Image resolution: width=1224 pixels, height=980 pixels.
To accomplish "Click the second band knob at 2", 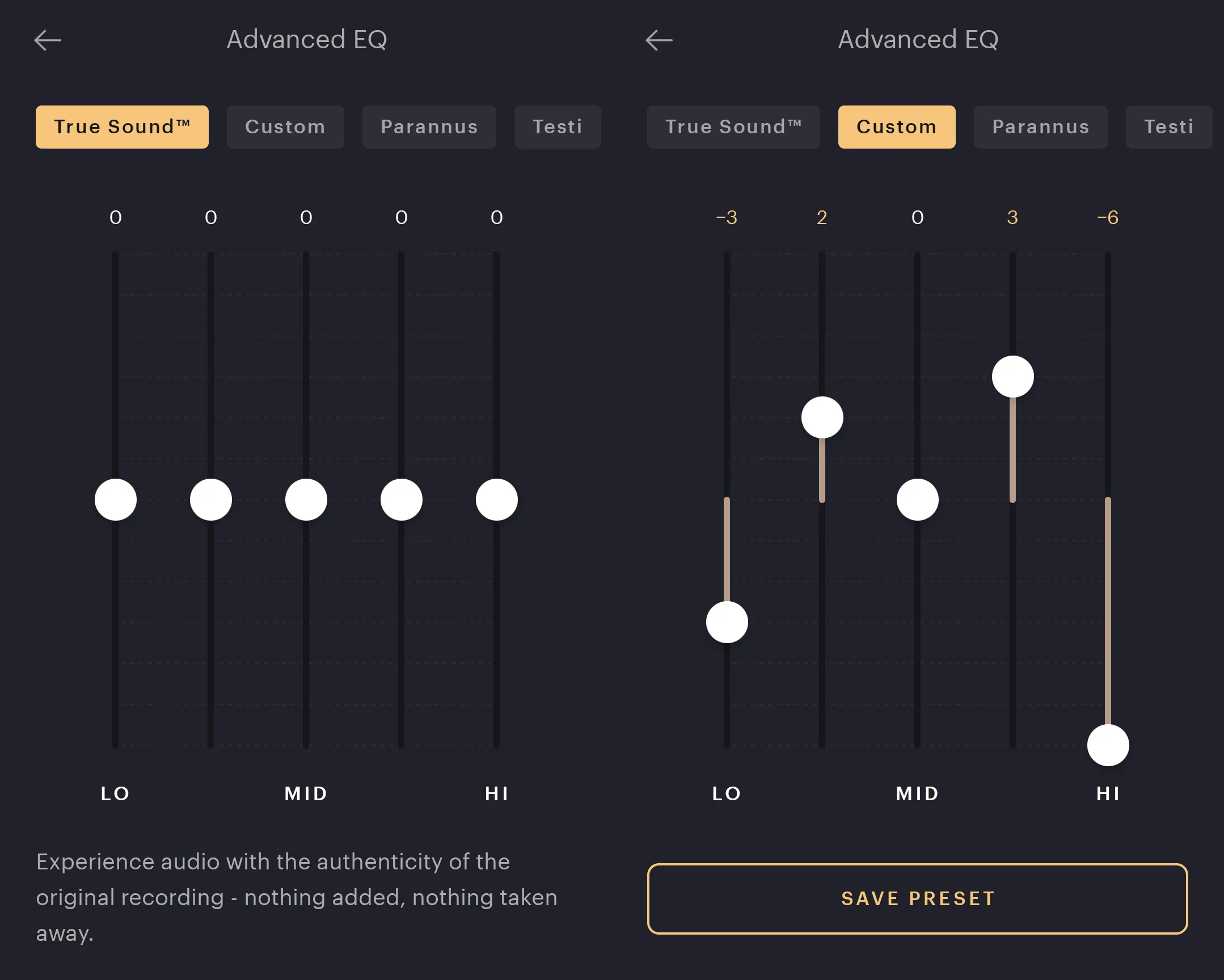I will point(822,417).
